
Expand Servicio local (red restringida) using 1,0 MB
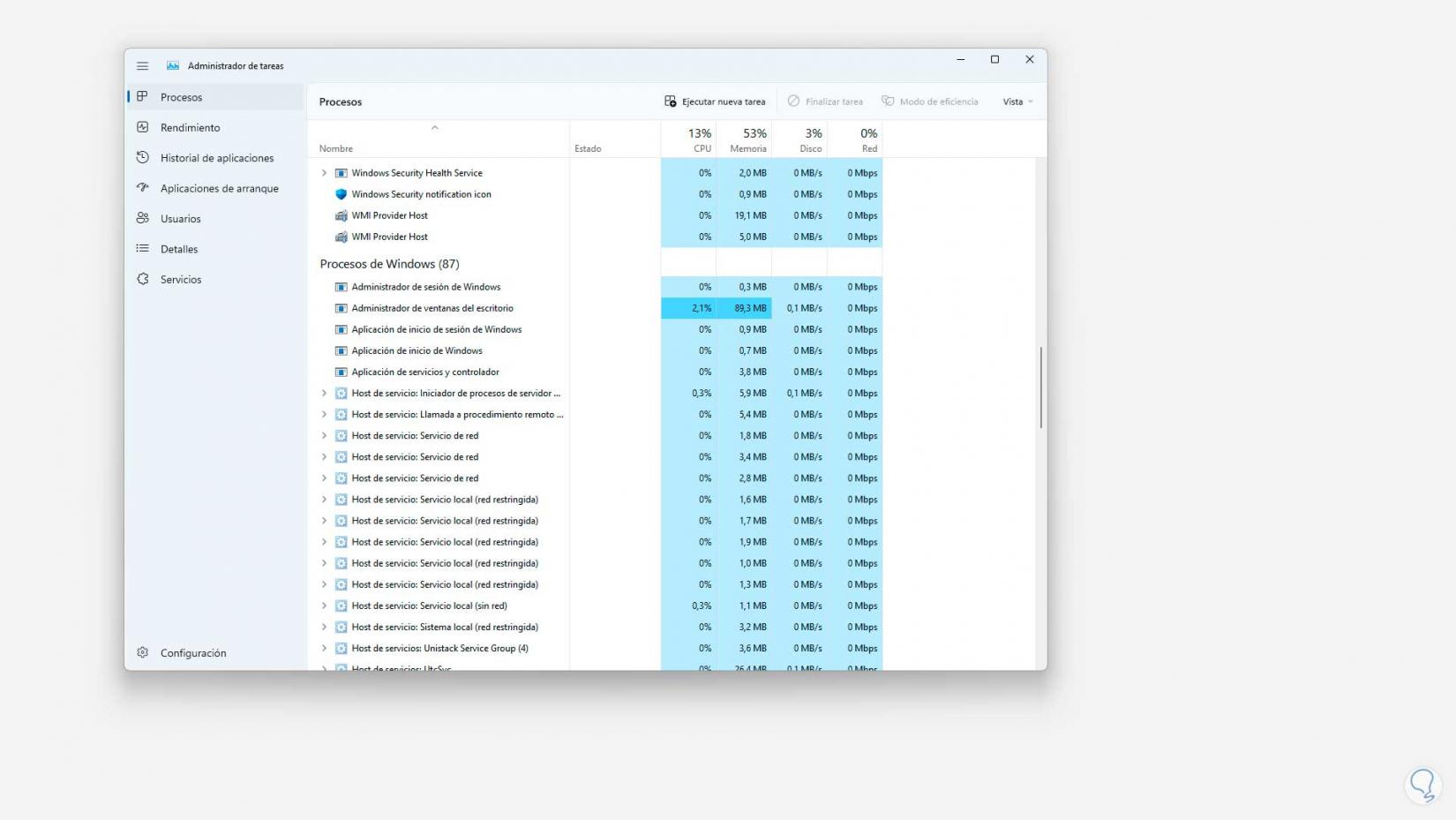(x=324, y=563)
